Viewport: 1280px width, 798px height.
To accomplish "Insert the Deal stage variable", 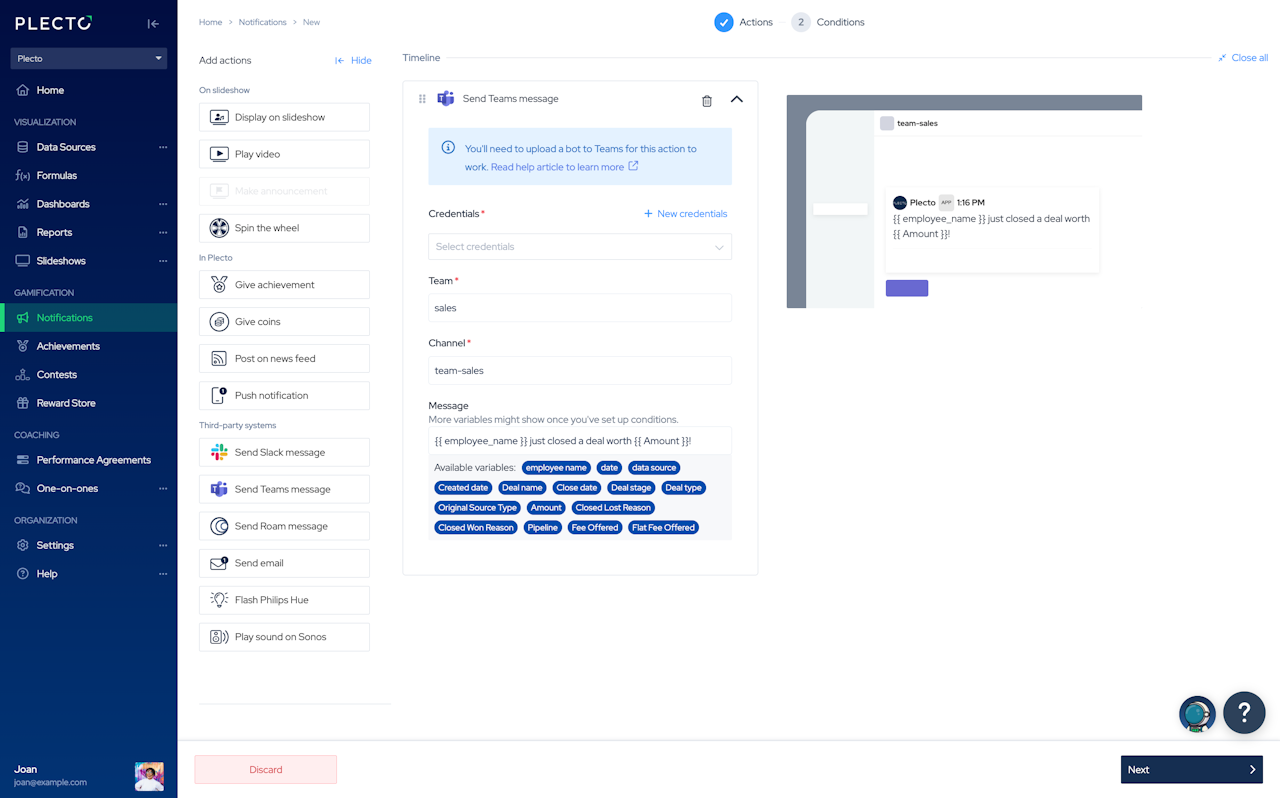I will click(631, 488).
